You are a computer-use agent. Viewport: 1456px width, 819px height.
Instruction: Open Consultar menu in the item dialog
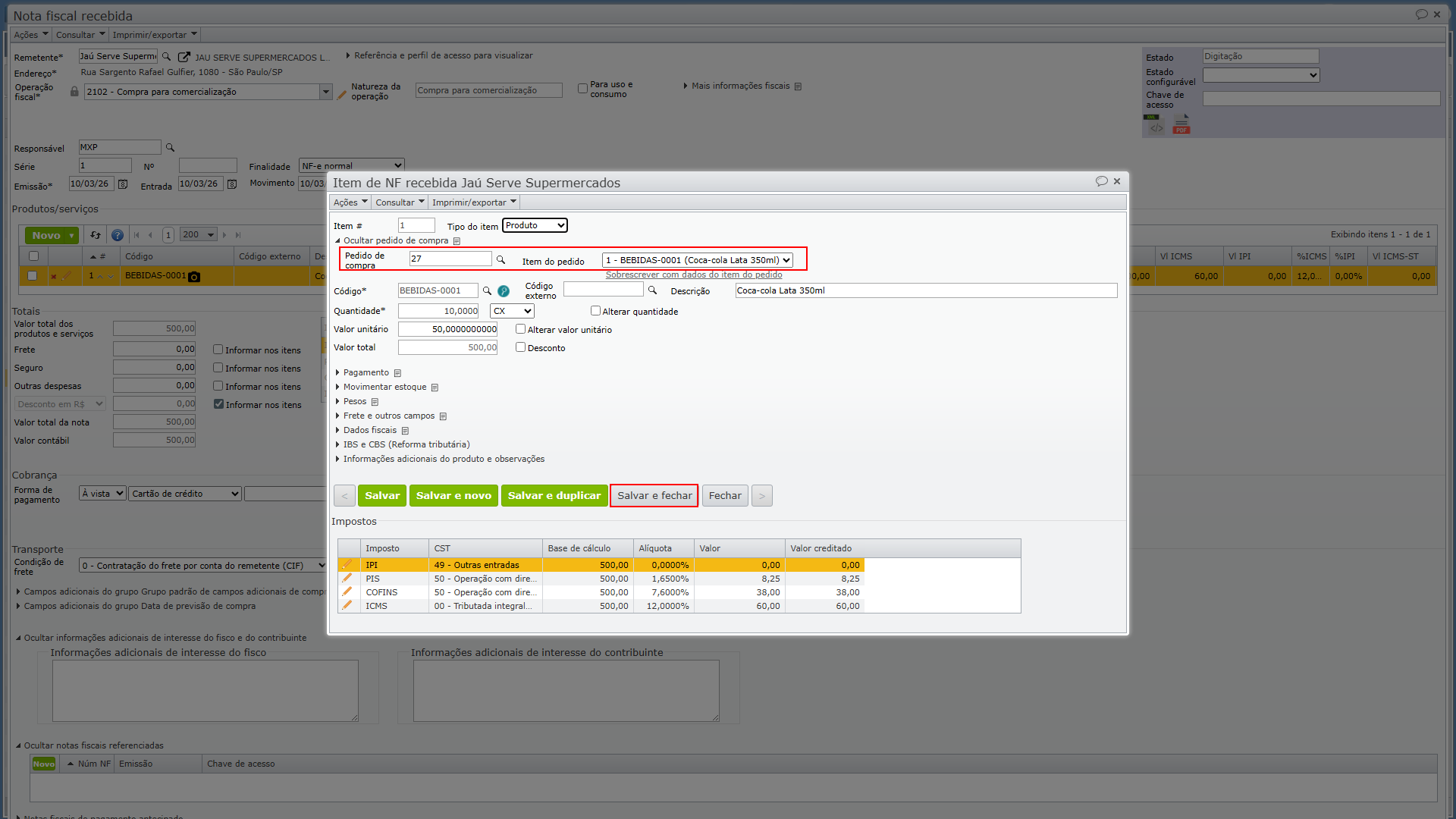pos(400,202)
